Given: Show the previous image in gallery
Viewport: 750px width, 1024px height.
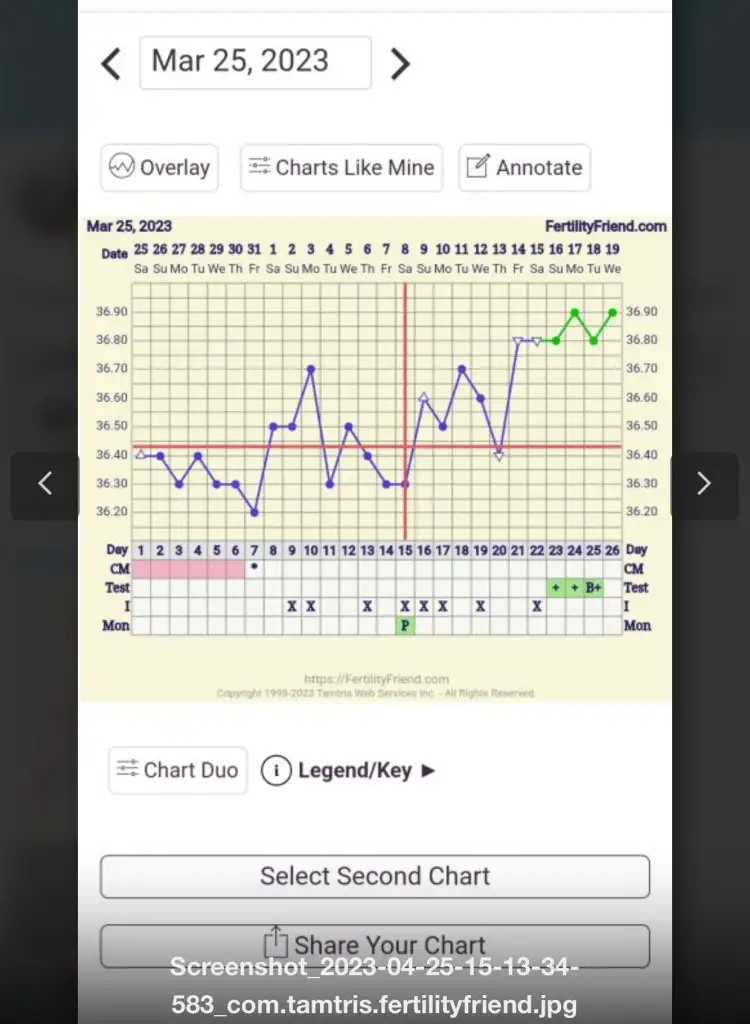Looking at the screenshot, I should tap(45, 484).
